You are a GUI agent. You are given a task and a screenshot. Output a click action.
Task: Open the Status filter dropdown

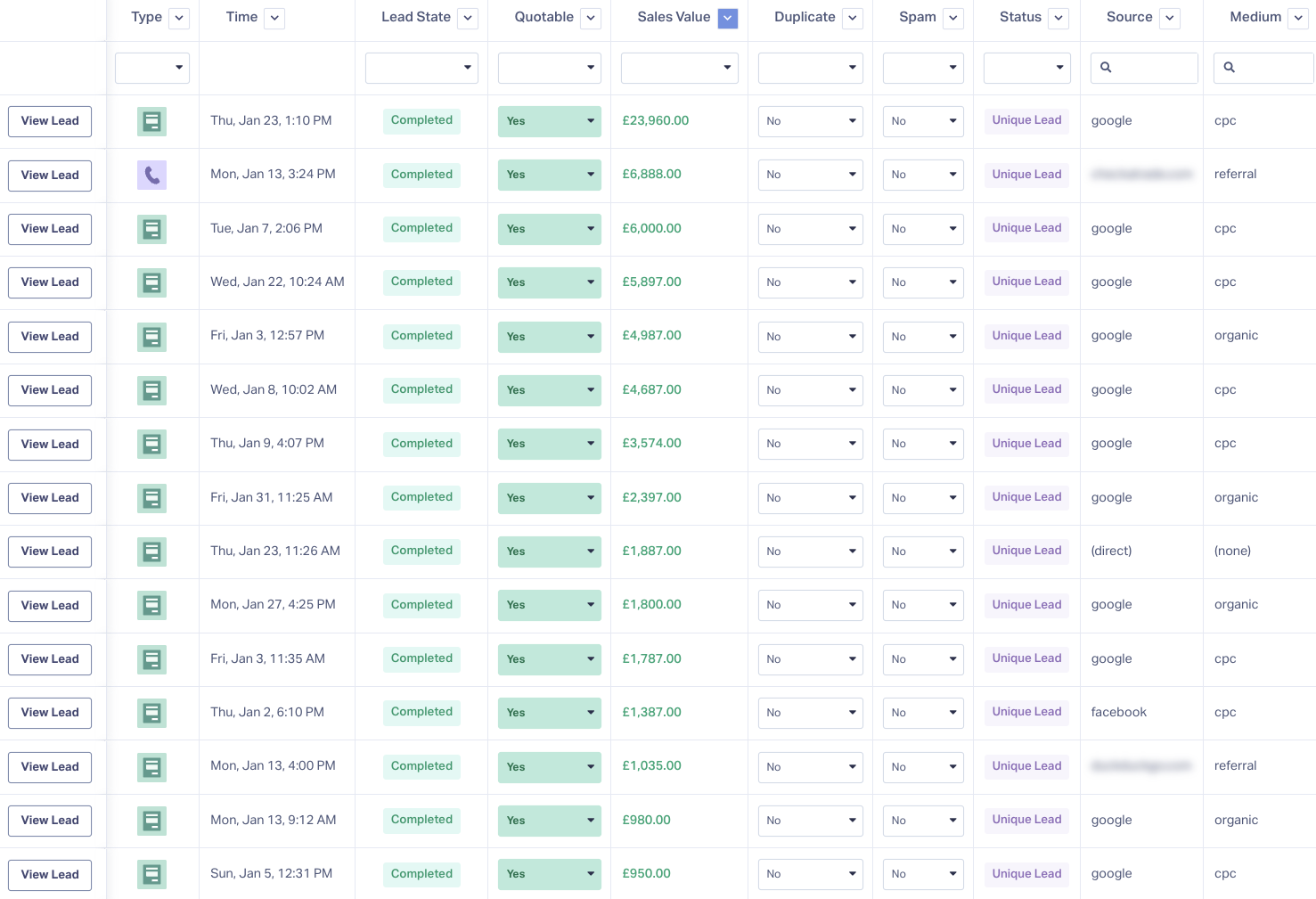click(x=1026, y=68)
